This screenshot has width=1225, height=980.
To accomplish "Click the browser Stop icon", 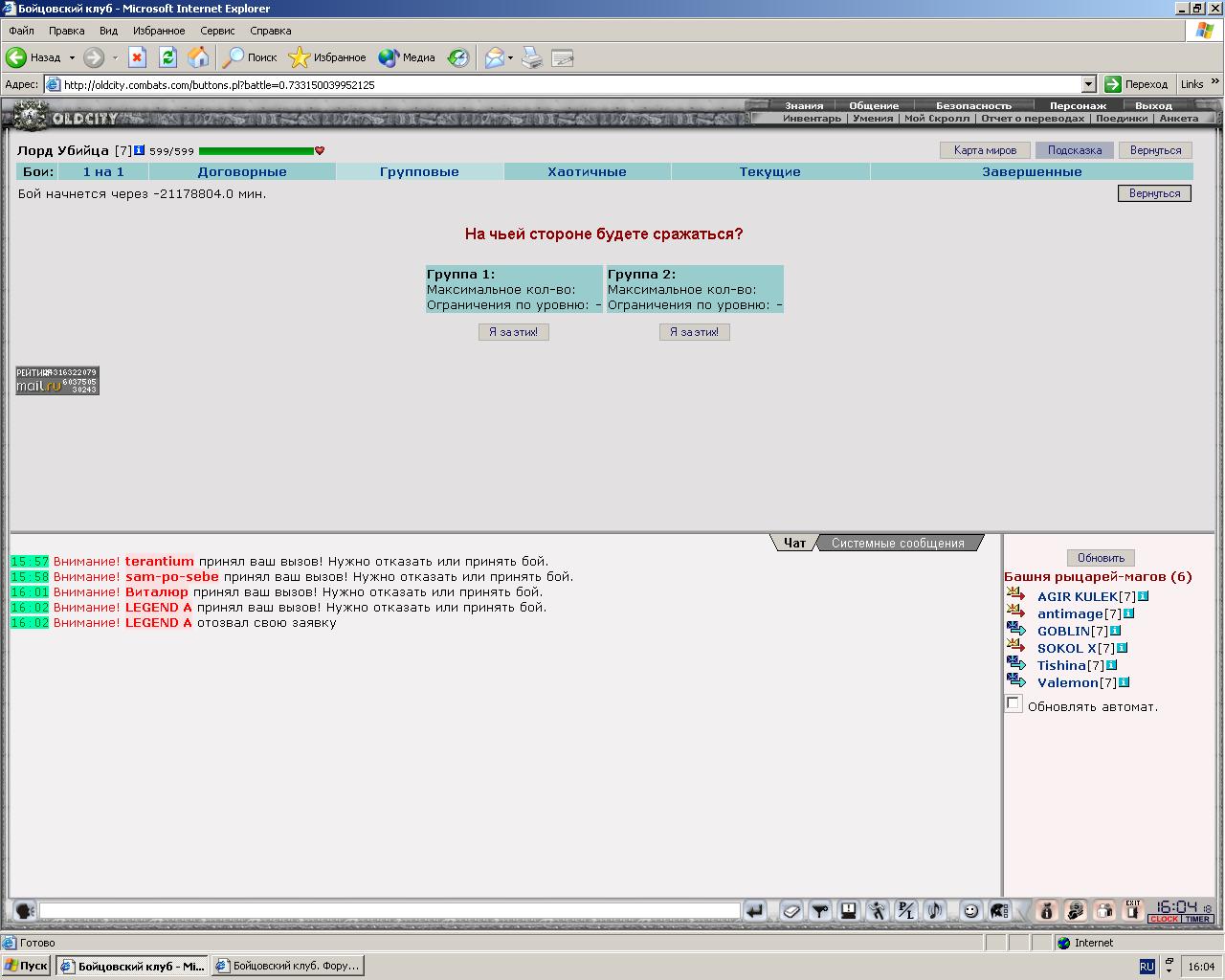I will pyautogui.click(x=137, y=57).
